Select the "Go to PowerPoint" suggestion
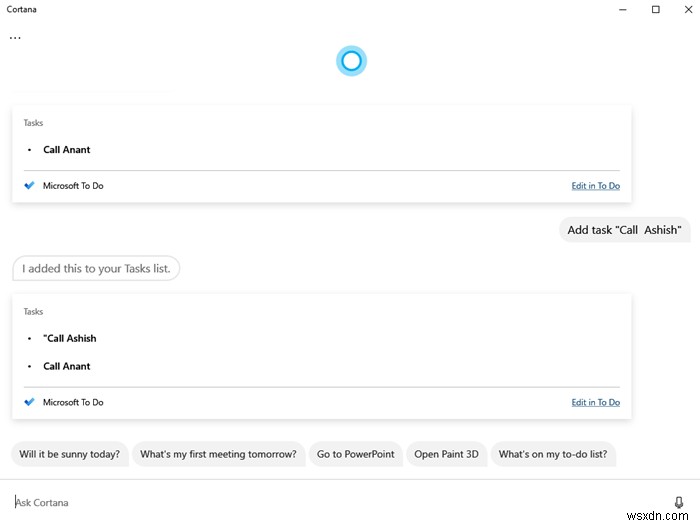 click(x=355, y=454)
